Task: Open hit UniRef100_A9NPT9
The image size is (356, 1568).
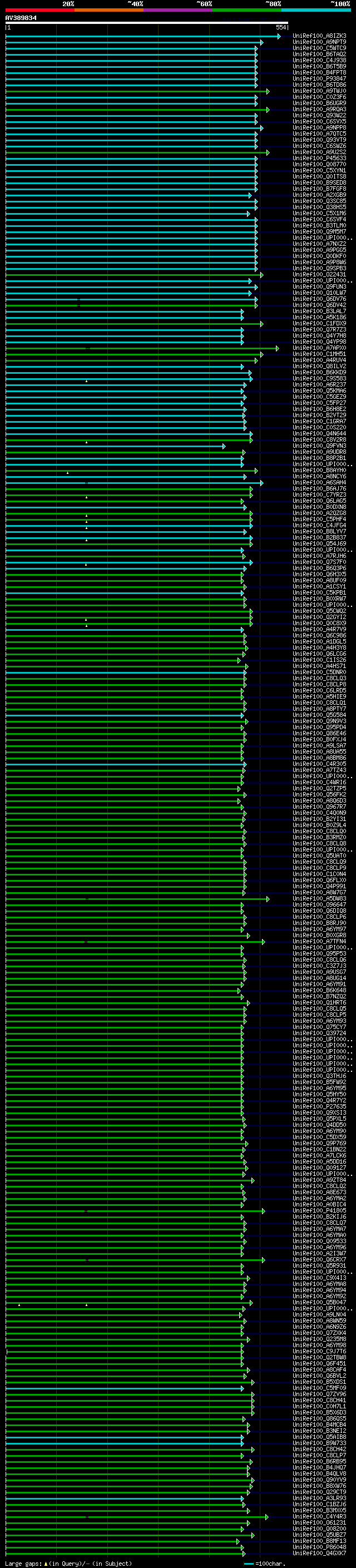Action: pos(319,42)
